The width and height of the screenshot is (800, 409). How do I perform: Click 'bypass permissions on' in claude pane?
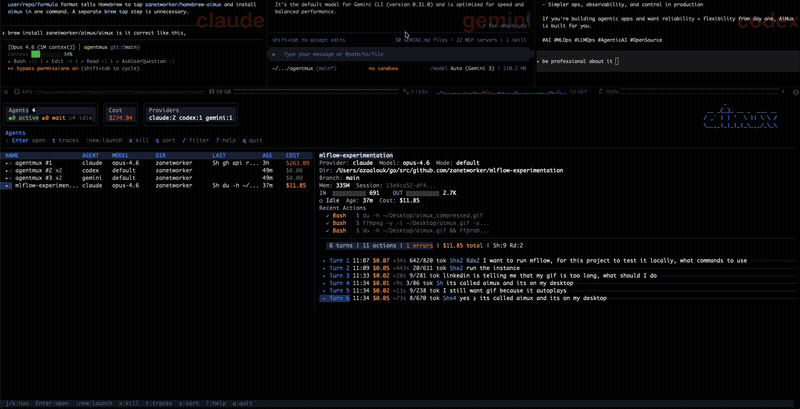point(42,68)
